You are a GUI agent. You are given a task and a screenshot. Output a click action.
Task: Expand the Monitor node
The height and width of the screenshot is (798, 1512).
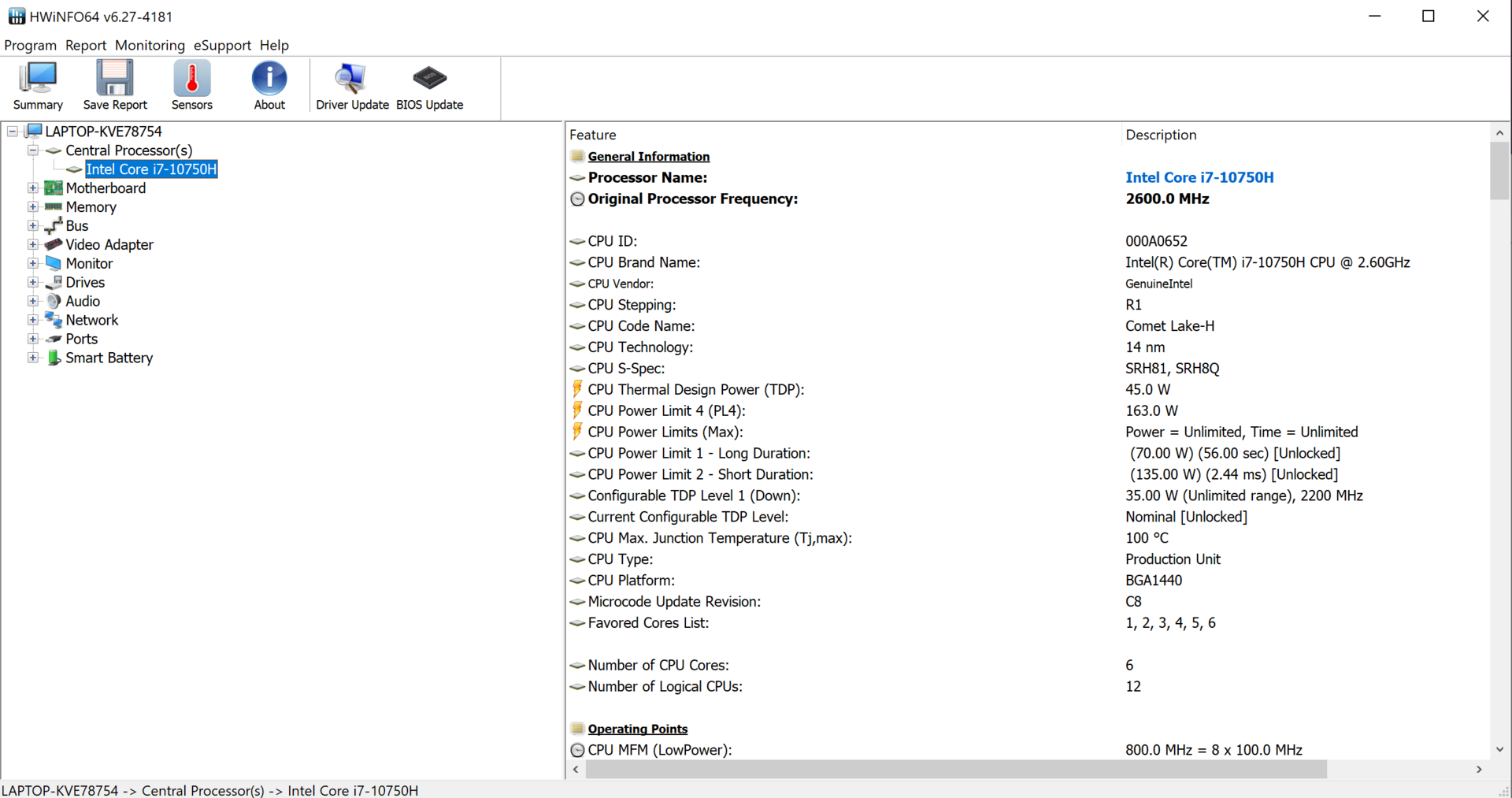pos(33,264)
